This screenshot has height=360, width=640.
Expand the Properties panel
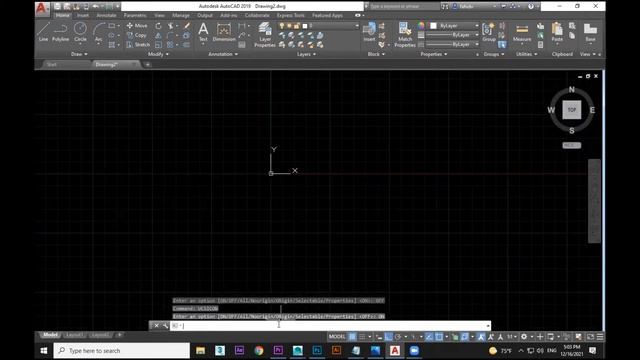[x=433, y=54]
